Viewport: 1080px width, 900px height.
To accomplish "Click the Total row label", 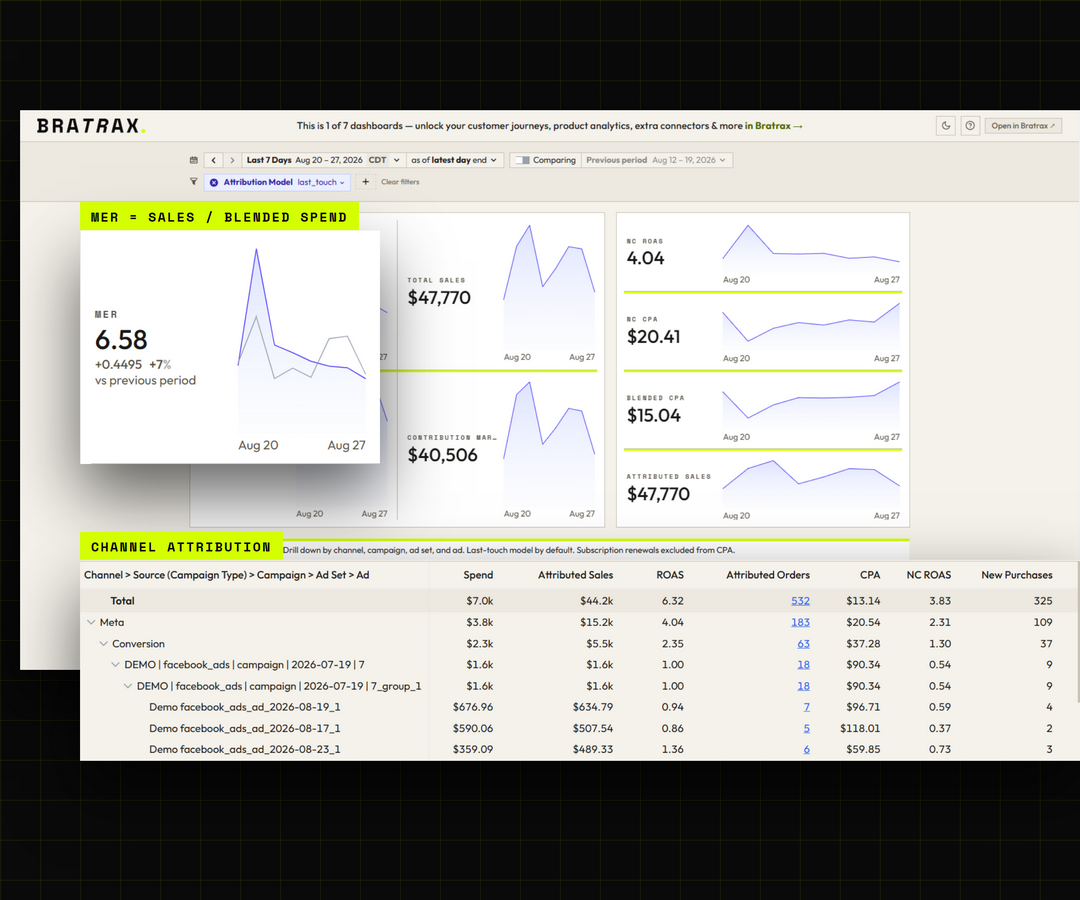I will pyautogui.click(x=123, y=600).
